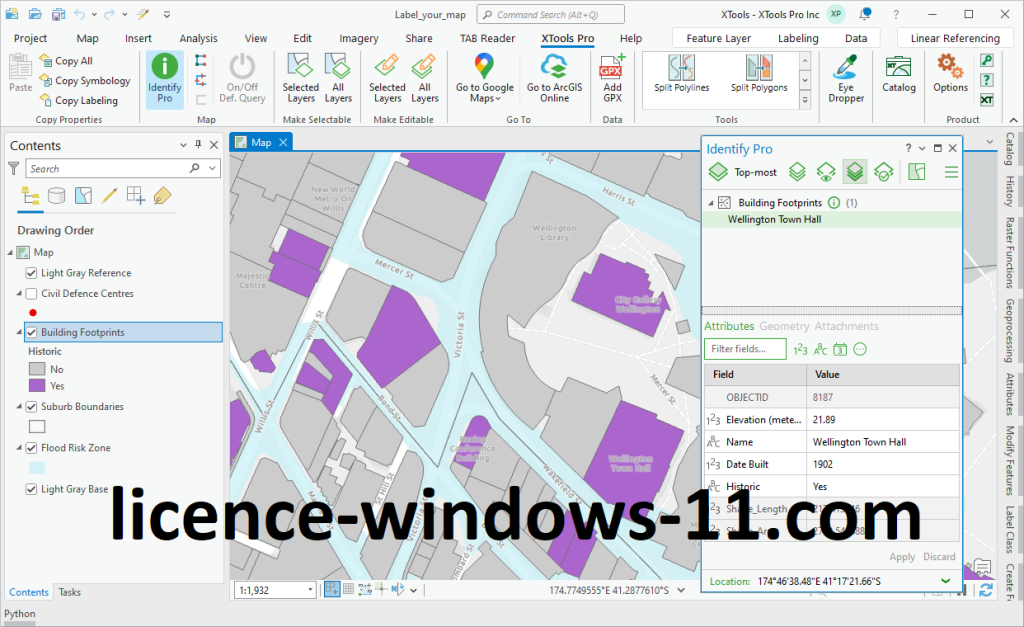Uncheck the Light Gray Reference layer
The height and width of the screenshot is (627, 1024).
[32, 273]
